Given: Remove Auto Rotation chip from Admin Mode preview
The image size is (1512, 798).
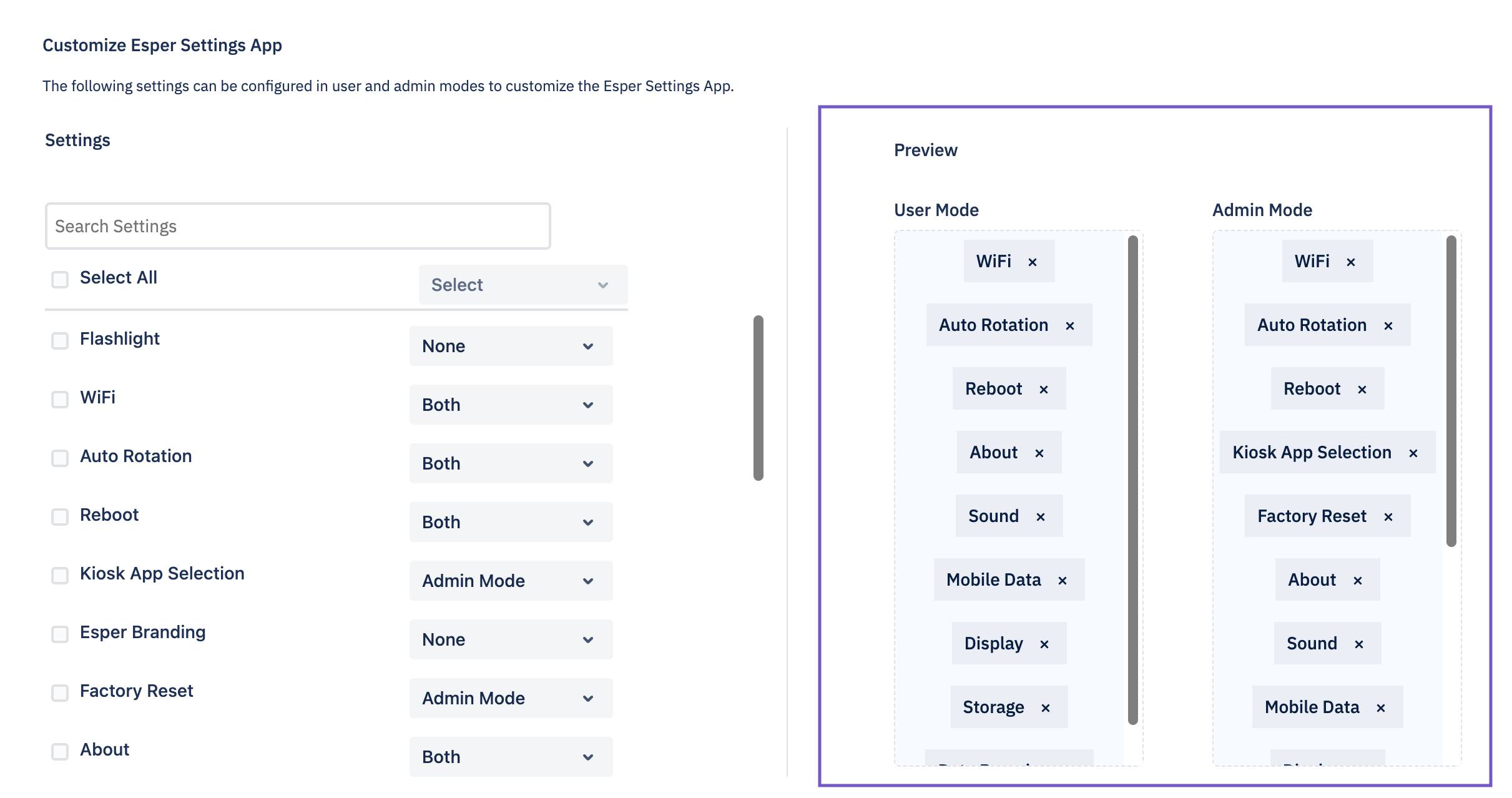Looking at the screenshot, I should [x=1388, y=325].
